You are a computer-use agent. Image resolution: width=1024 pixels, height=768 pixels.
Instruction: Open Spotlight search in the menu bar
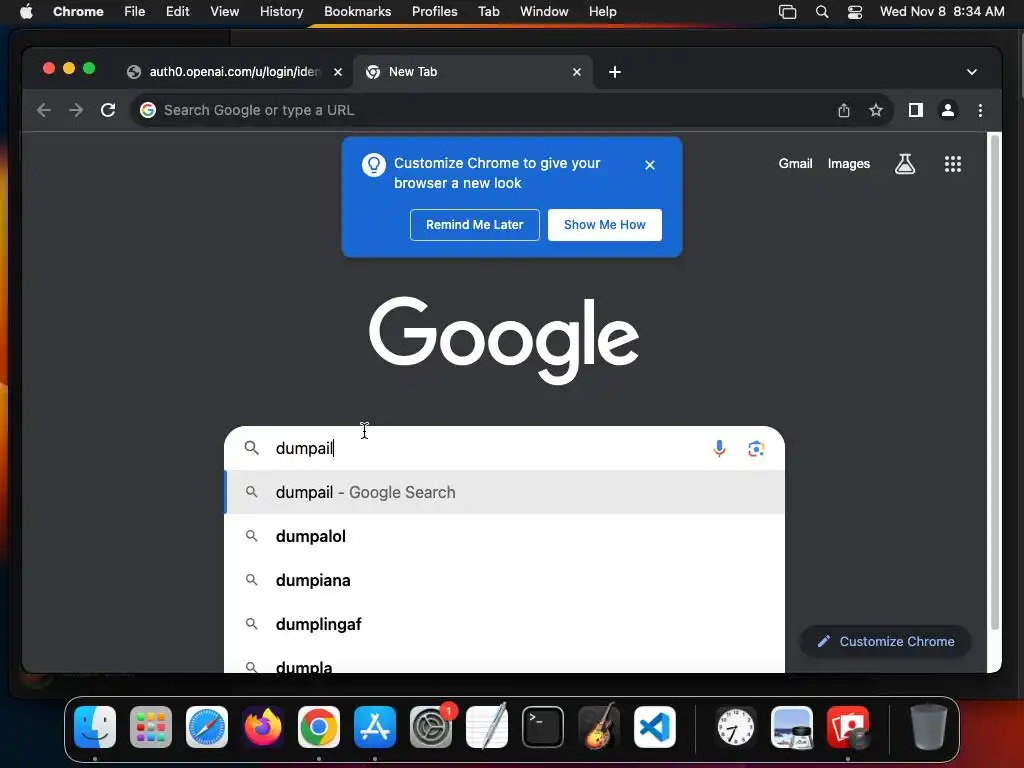(x=822, y=12)
